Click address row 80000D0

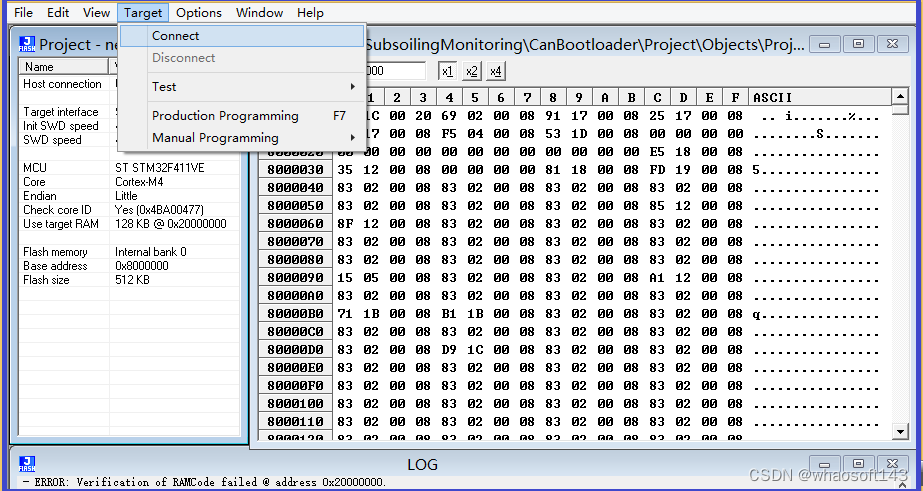(296, 350)
